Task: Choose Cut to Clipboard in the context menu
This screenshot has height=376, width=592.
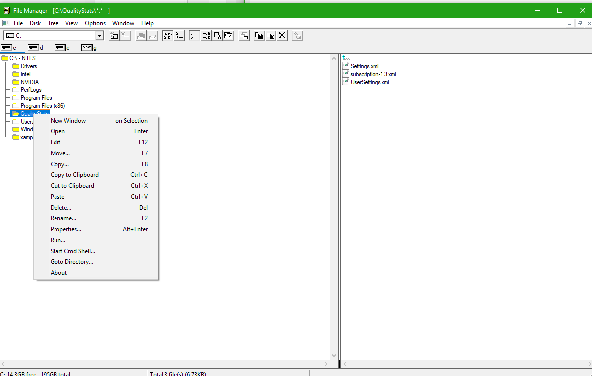Action: pos(96,186)
